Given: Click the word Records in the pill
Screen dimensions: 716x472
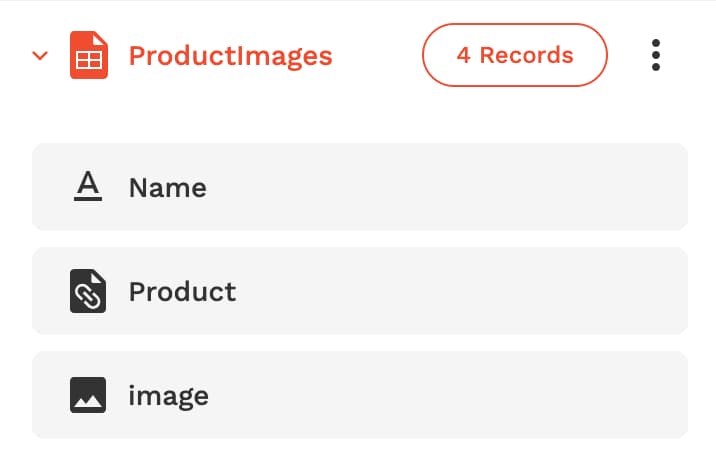Looking at the screenshot, I should coord(526,55).
